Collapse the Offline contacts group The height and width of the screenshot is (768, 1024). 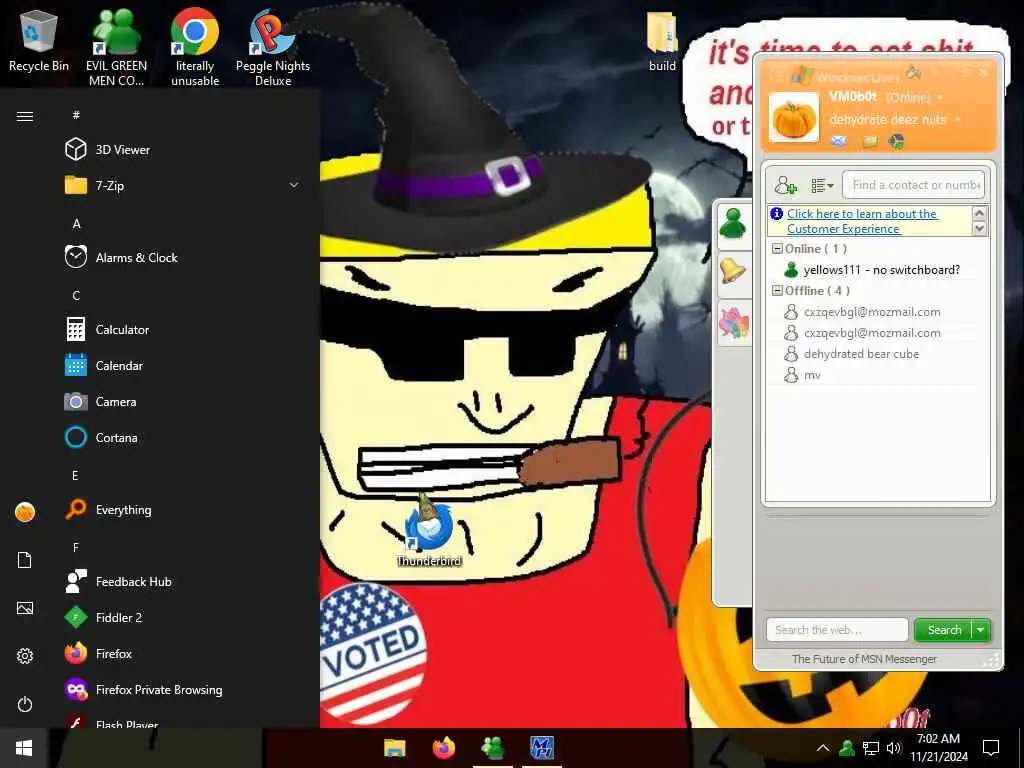tap(777, 291)
